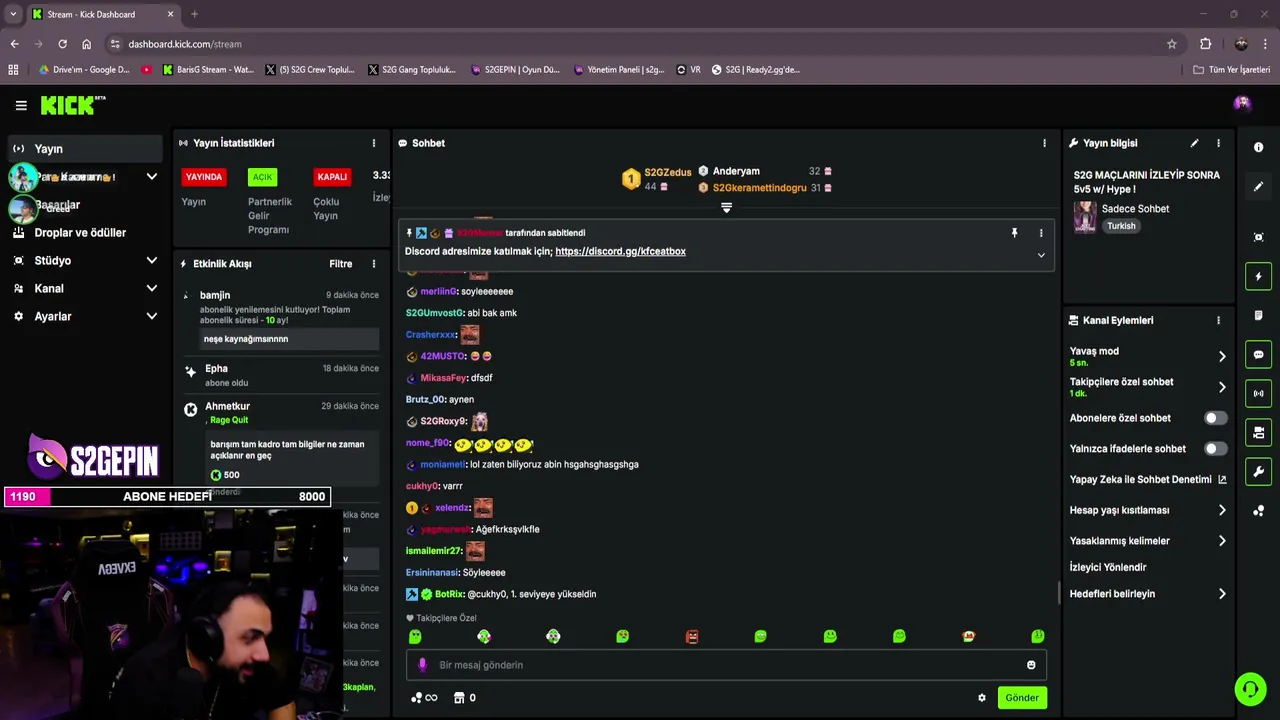Expand the pinned message chevron
The image size is (1280, 720).
click(1041, 255)
